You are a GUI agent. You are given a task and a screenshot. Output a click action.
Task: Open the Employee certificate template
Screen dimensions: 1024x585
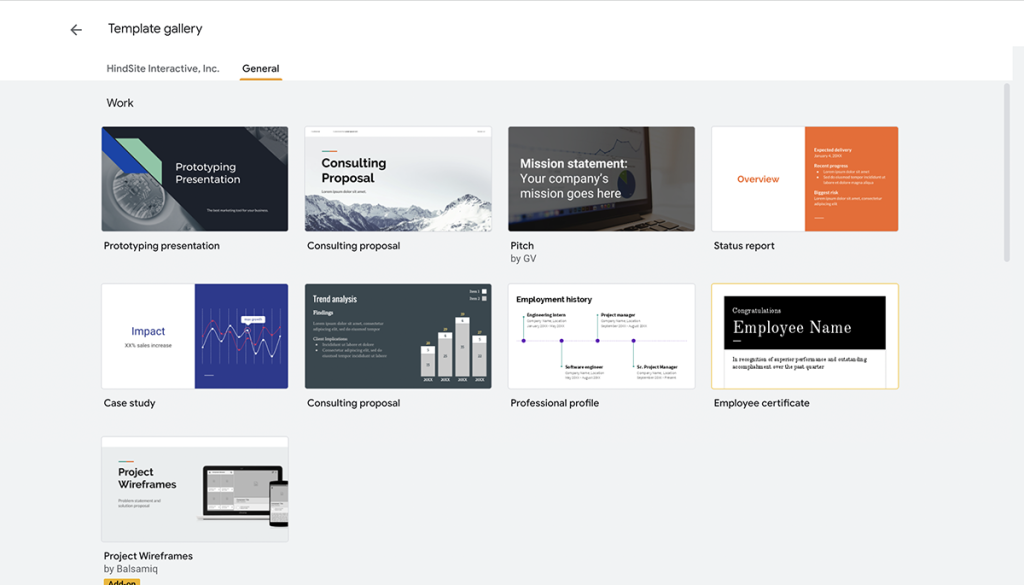point(805,335)
